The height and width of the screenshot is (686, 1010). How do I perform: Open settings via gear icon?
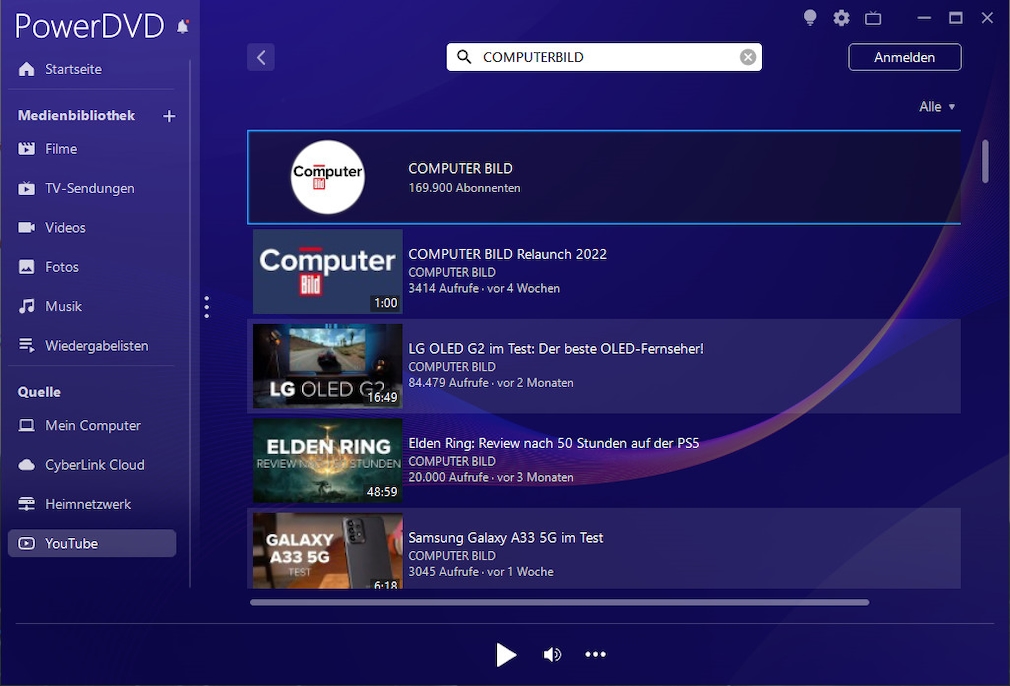coord(841,18)
